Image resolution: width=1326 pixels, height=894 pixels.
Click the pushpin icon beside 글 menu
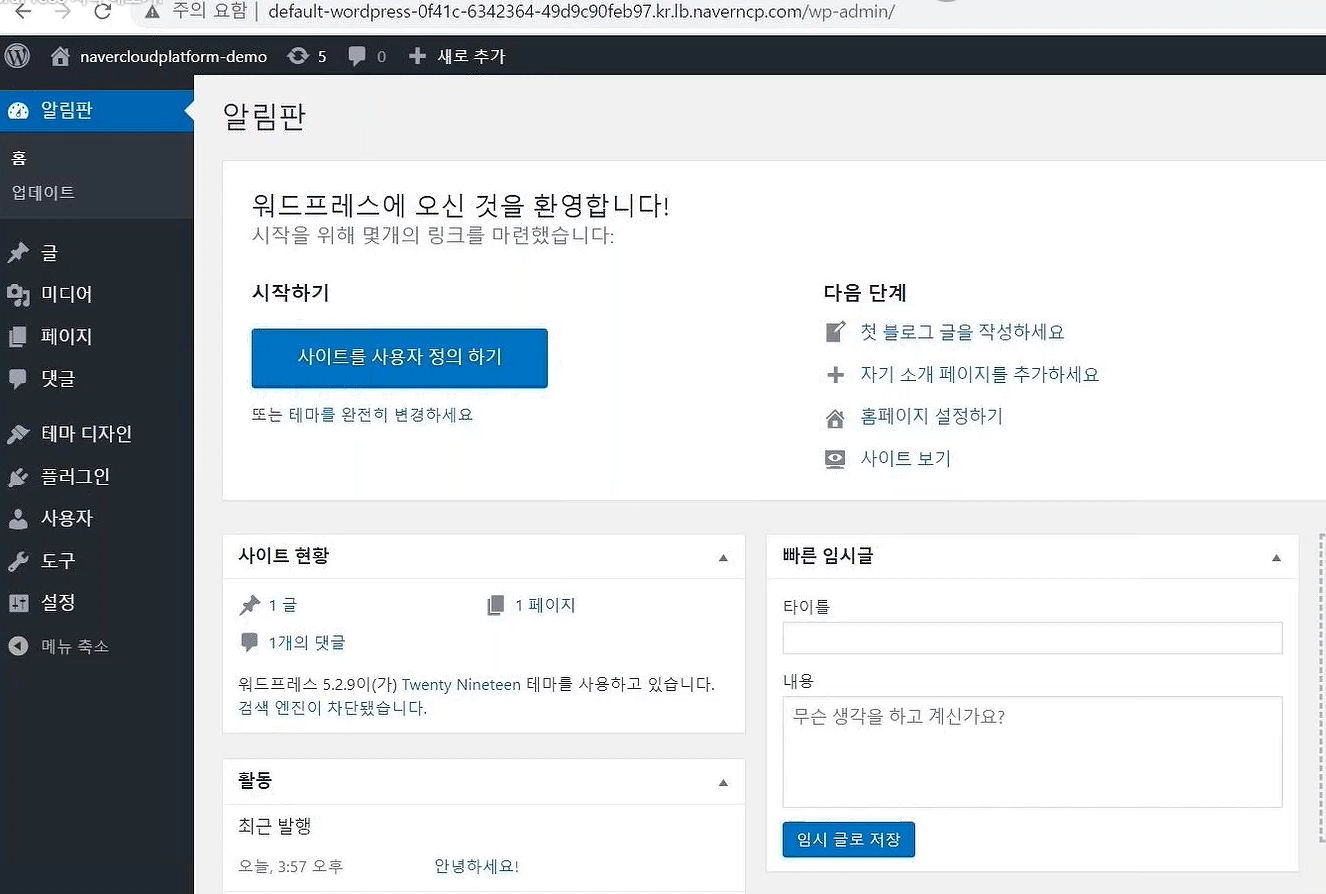click(x=18, y=253)
